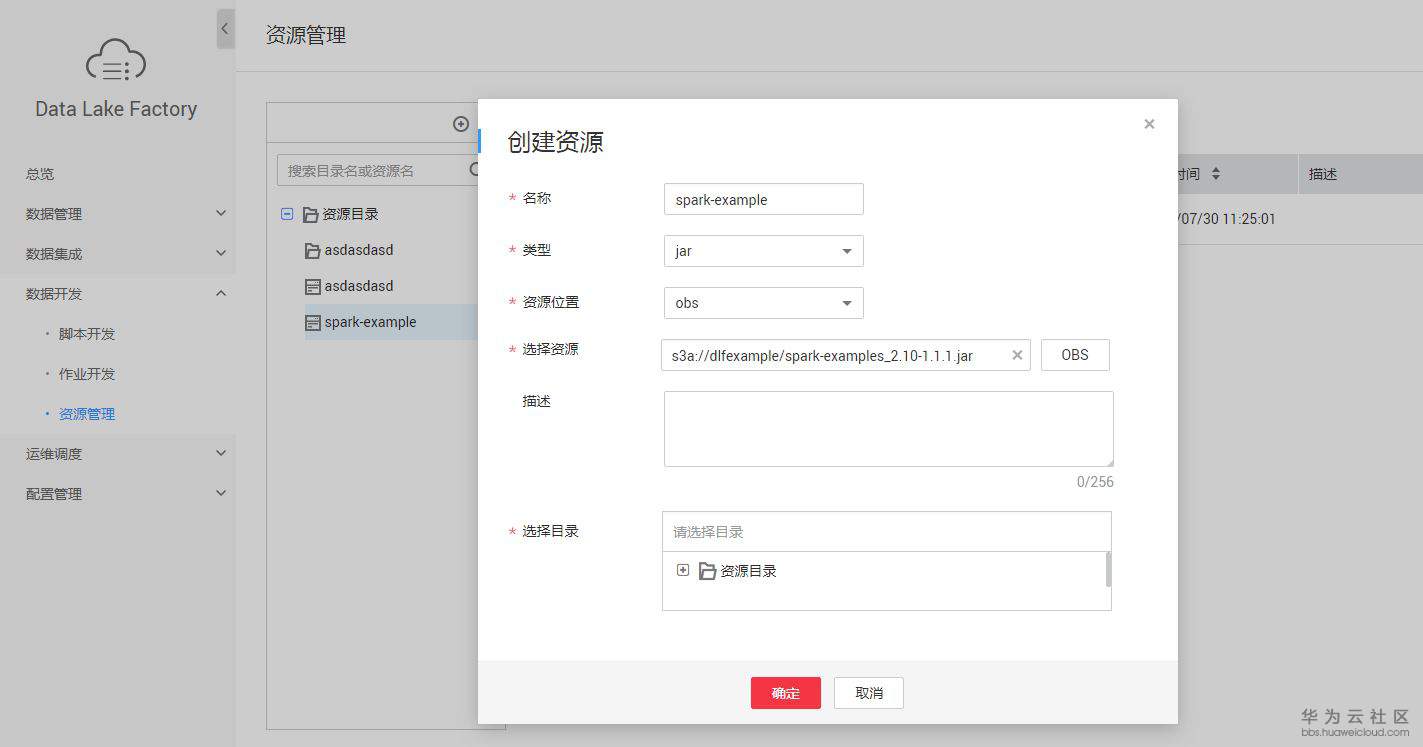Collapse the left sidebar with the arrow
1423x747 pixels.
225,29
